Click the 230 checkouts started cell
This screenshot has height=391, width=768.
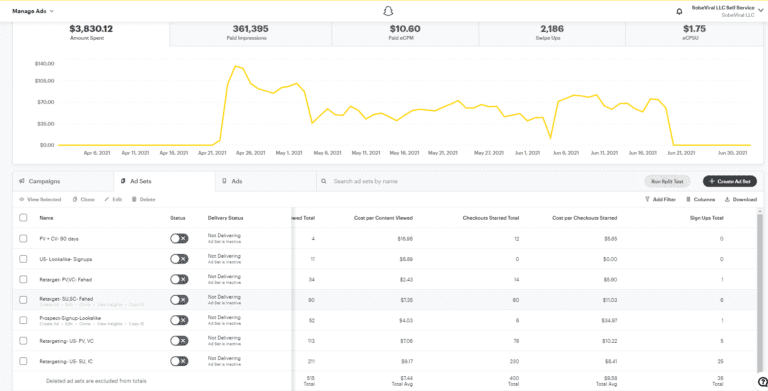[515, 361]
